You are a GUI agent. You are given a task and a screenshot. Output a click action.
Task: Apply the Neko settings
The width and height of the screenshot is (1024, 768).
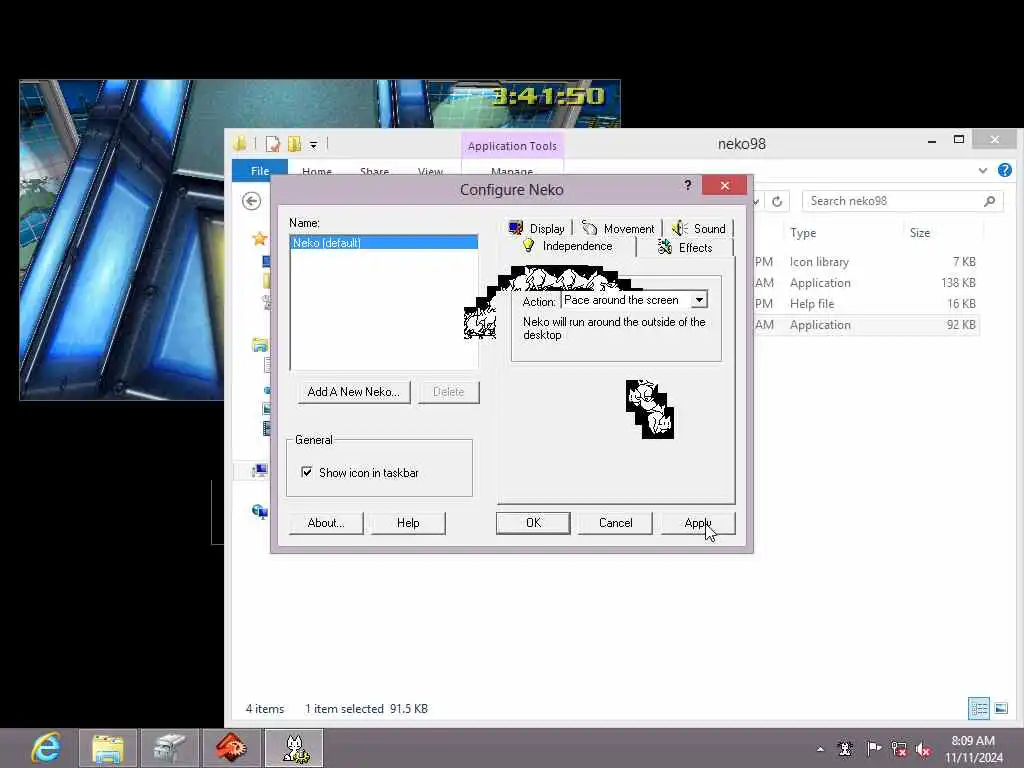pos(698,523)
